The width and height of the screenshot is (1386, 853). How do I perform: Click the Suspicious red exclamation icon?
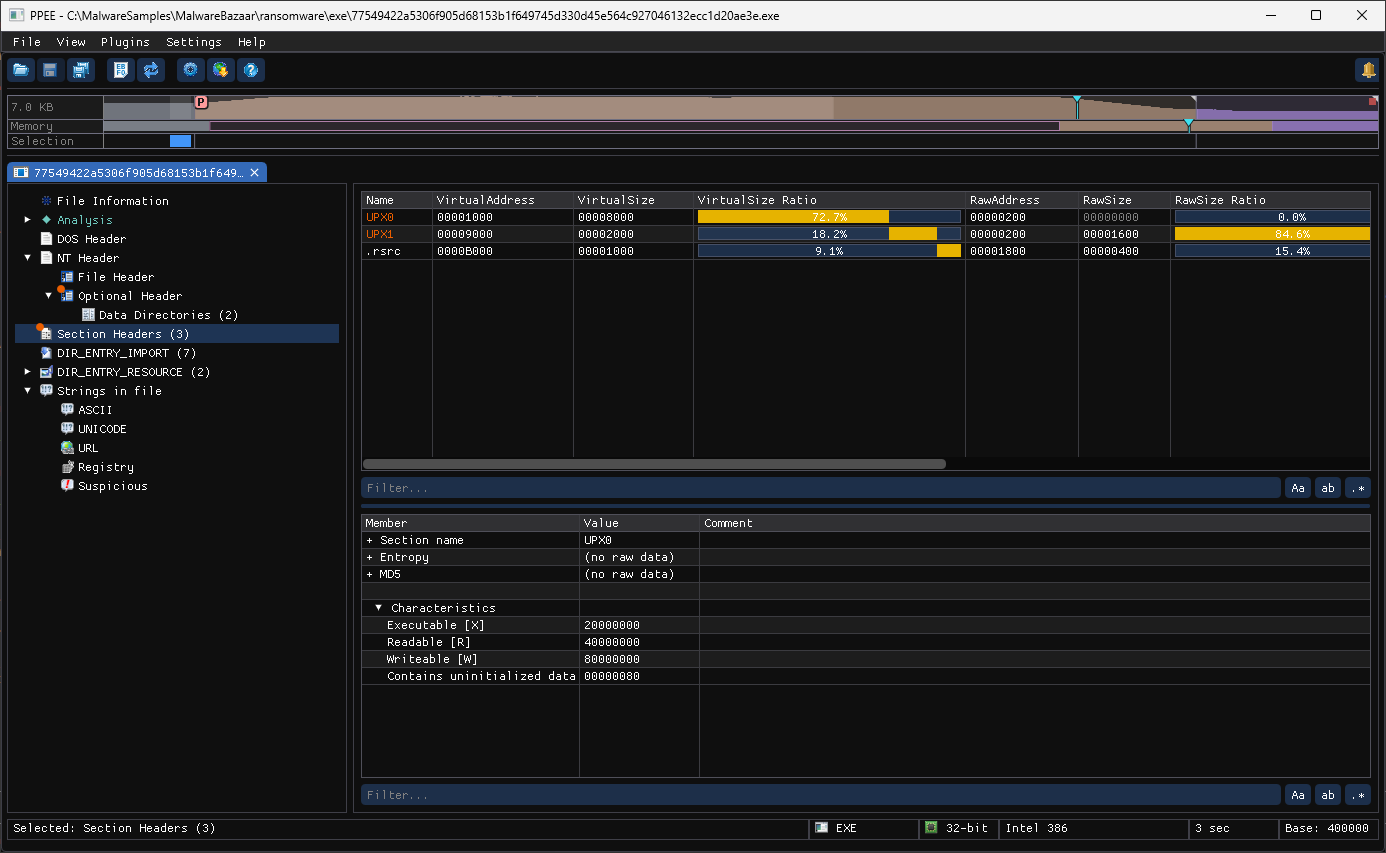(x=67, y=486)
